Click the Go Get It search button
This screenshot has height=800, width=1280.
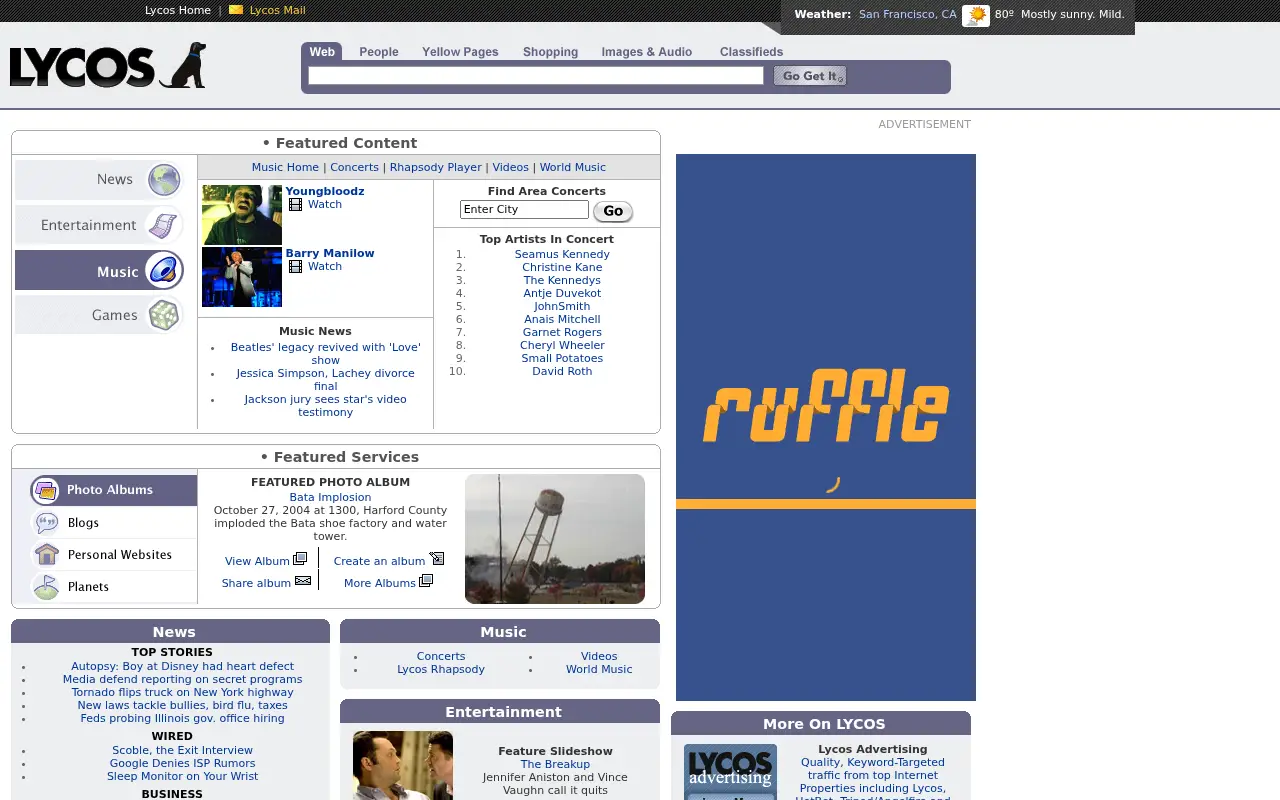(810, 76)
